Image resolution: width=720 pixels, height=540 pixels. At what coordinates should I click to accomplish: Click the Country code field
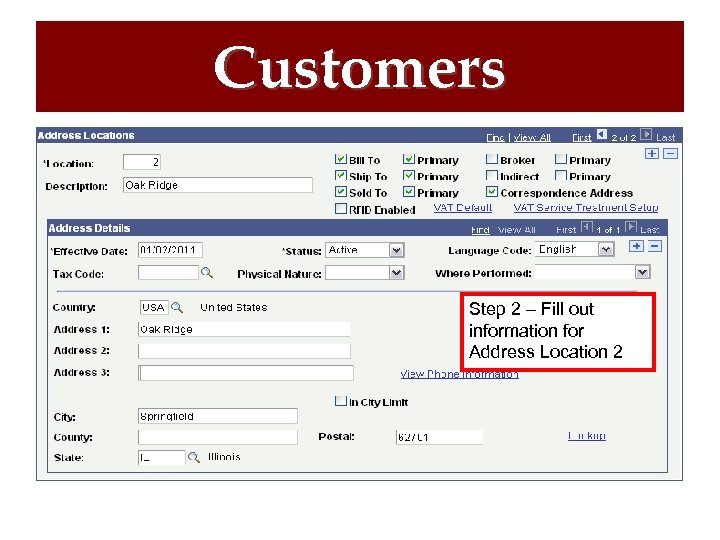pyautogui.click(x=154, y=307)
